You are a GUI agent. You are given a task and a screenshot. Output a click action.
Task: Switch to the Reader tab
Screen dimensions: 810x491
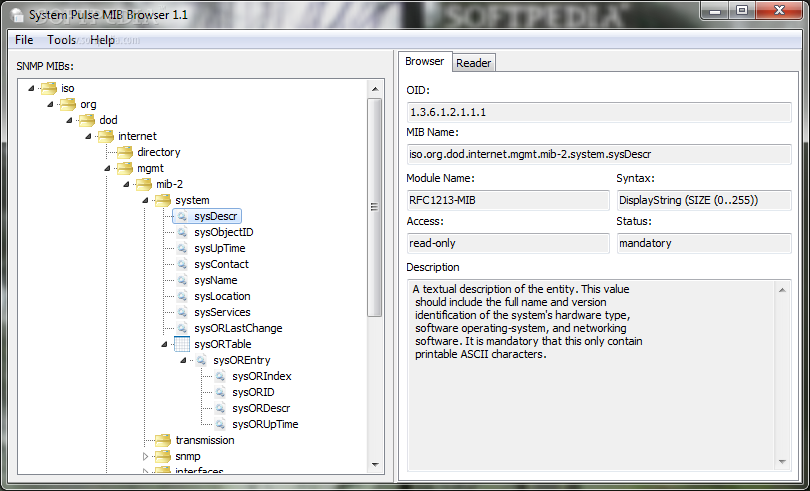(x=473, y=63)
